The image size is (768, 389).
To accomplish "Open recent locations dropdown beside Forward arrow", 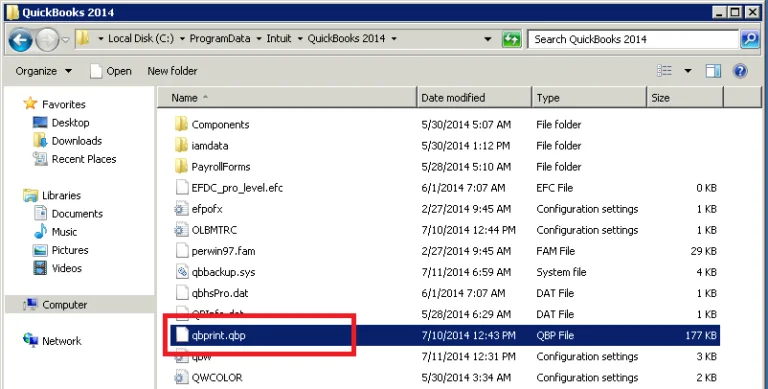I will [x=65, y=40].
